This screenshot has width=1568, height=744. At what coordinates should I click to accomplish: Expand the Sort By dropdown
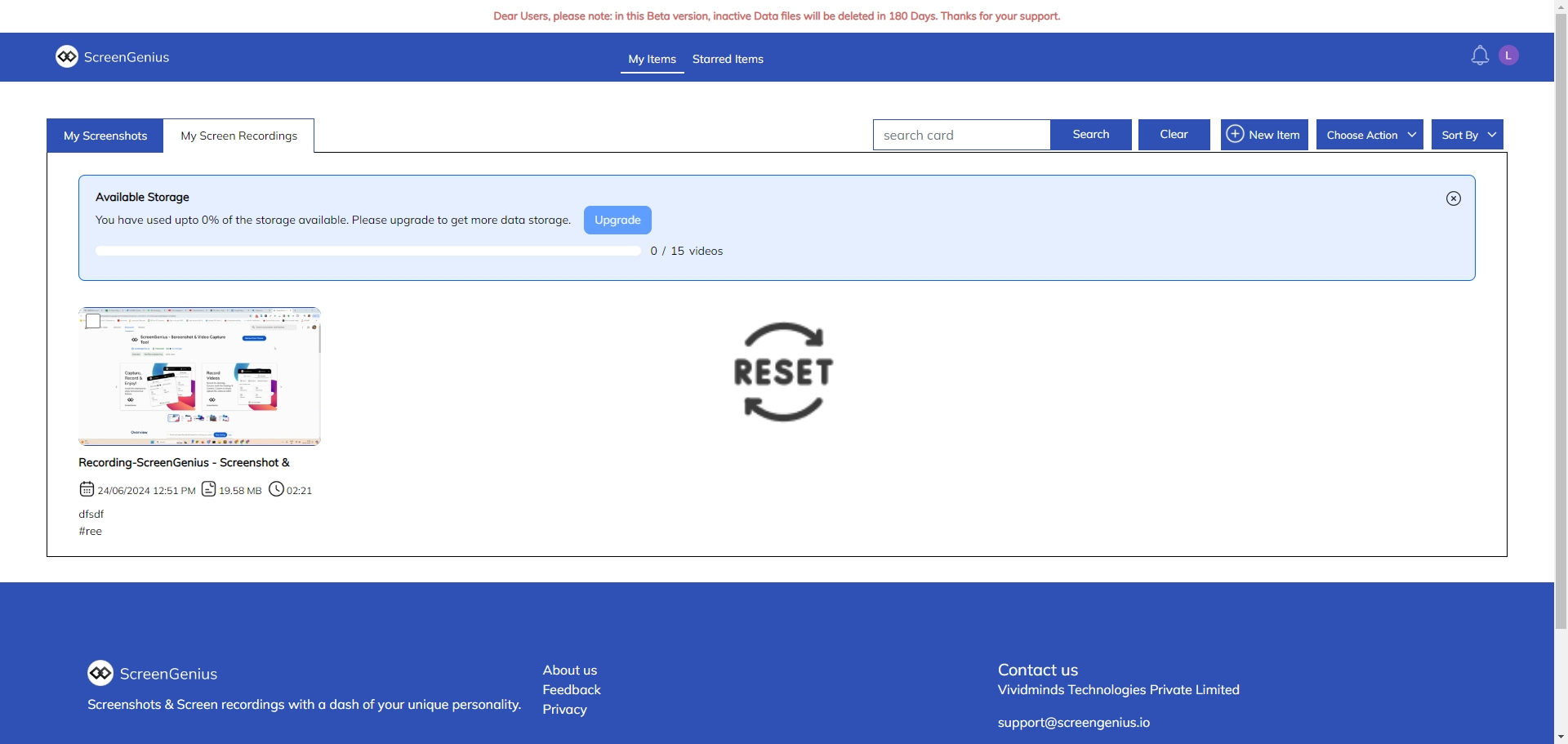coord(1468,135)
